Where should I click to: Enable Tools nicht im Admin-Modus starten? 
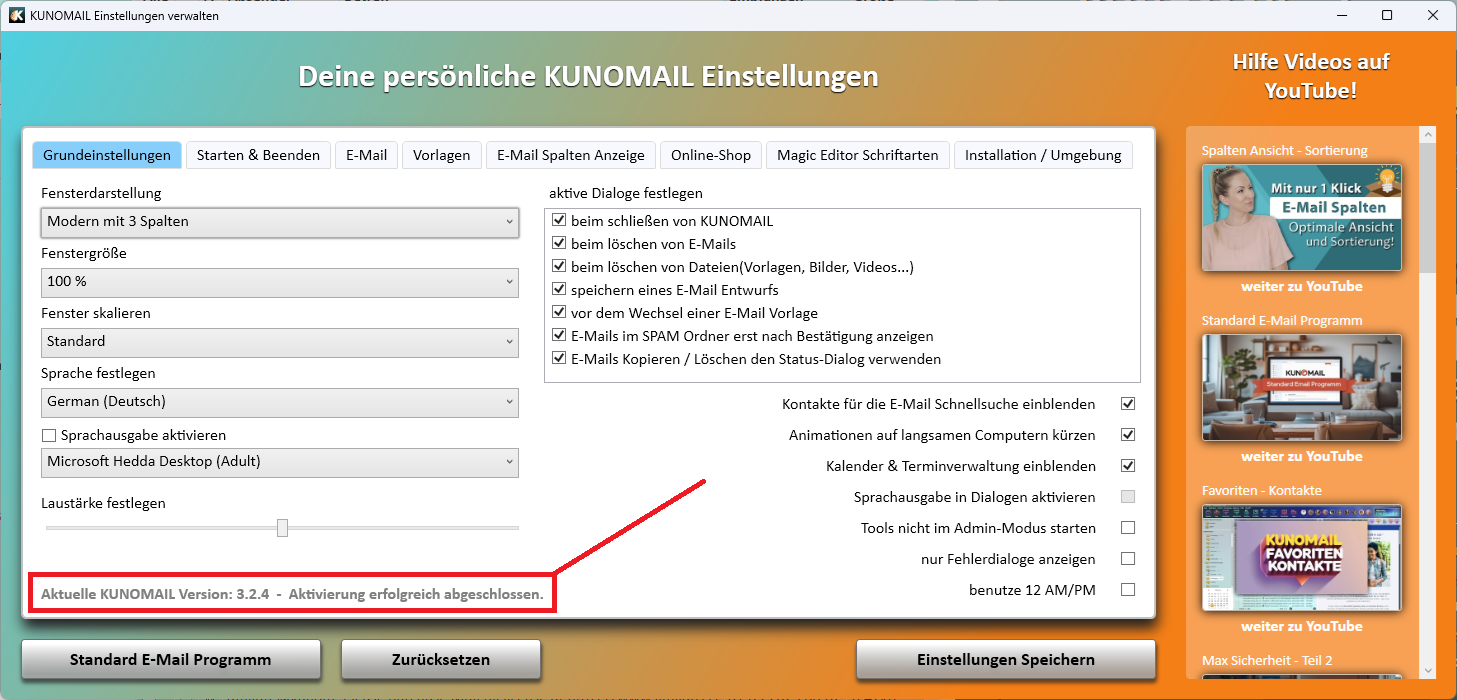(x=1128, y=528)
